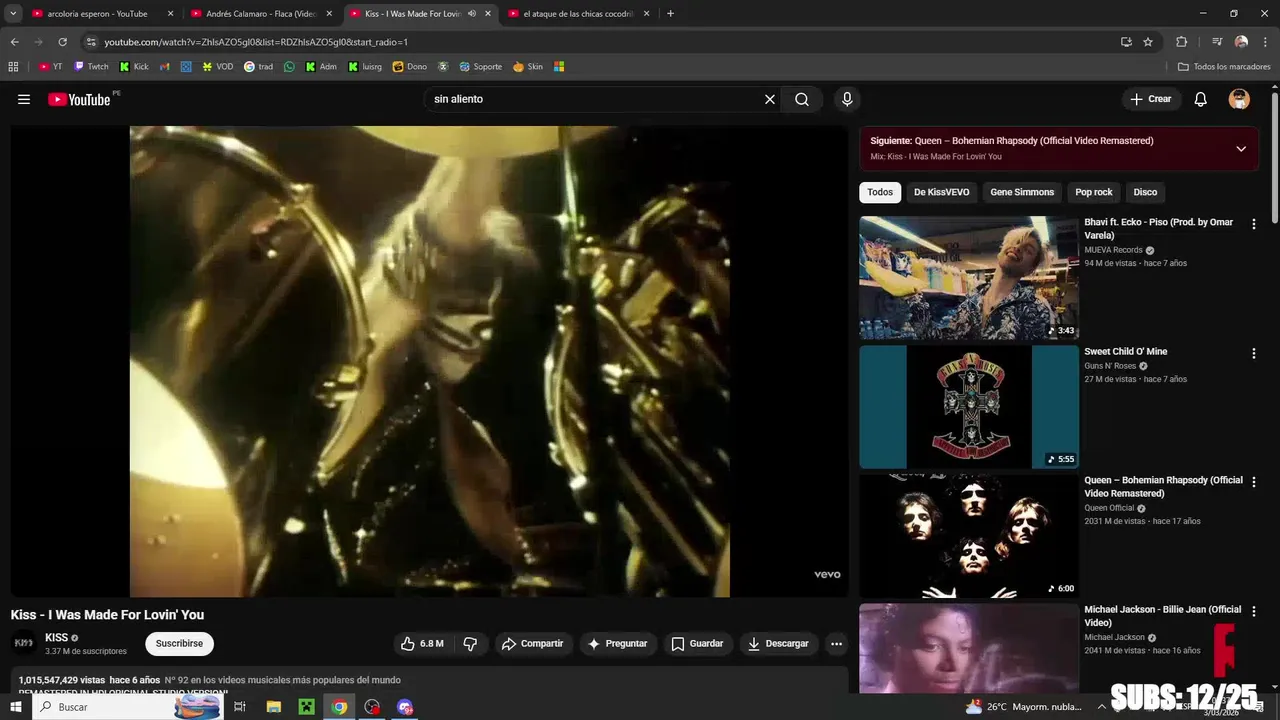Open the tab search dropdown arrow
The height and width of the screenshot is (720, 1280).
[13, 14]
